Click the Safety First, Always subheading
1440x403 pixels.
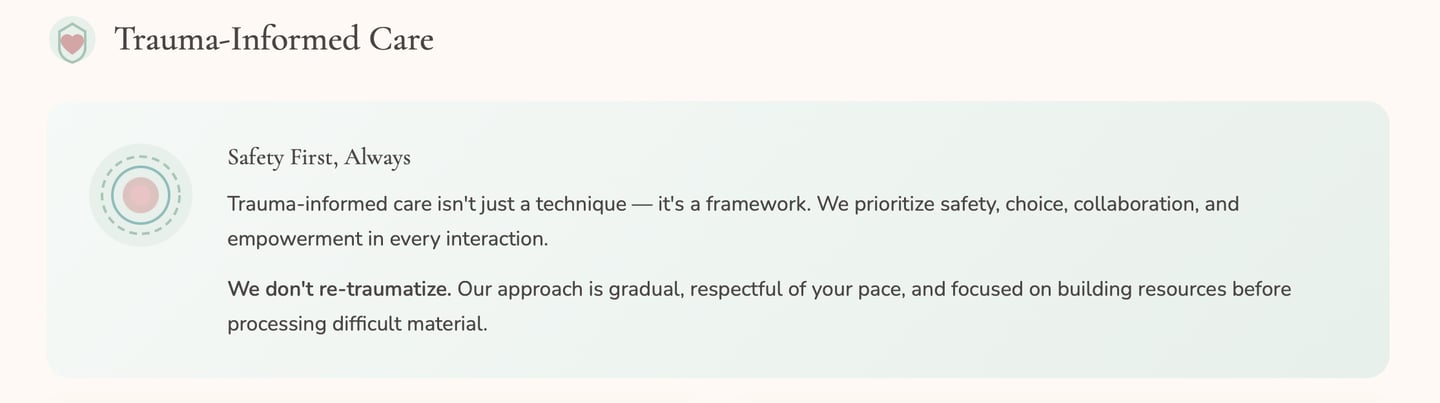(x=319, y=158)
